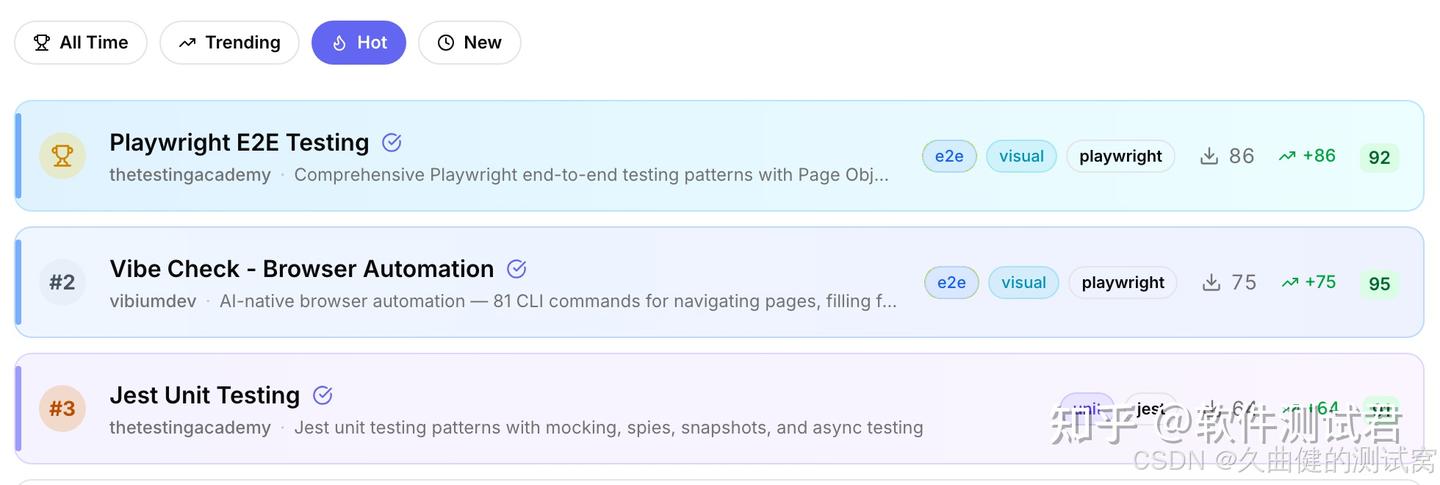The height and width of the screenshot is (485, 1440).
Task: Open the Playwright E2E Testing title
Action: pos(239,143)
